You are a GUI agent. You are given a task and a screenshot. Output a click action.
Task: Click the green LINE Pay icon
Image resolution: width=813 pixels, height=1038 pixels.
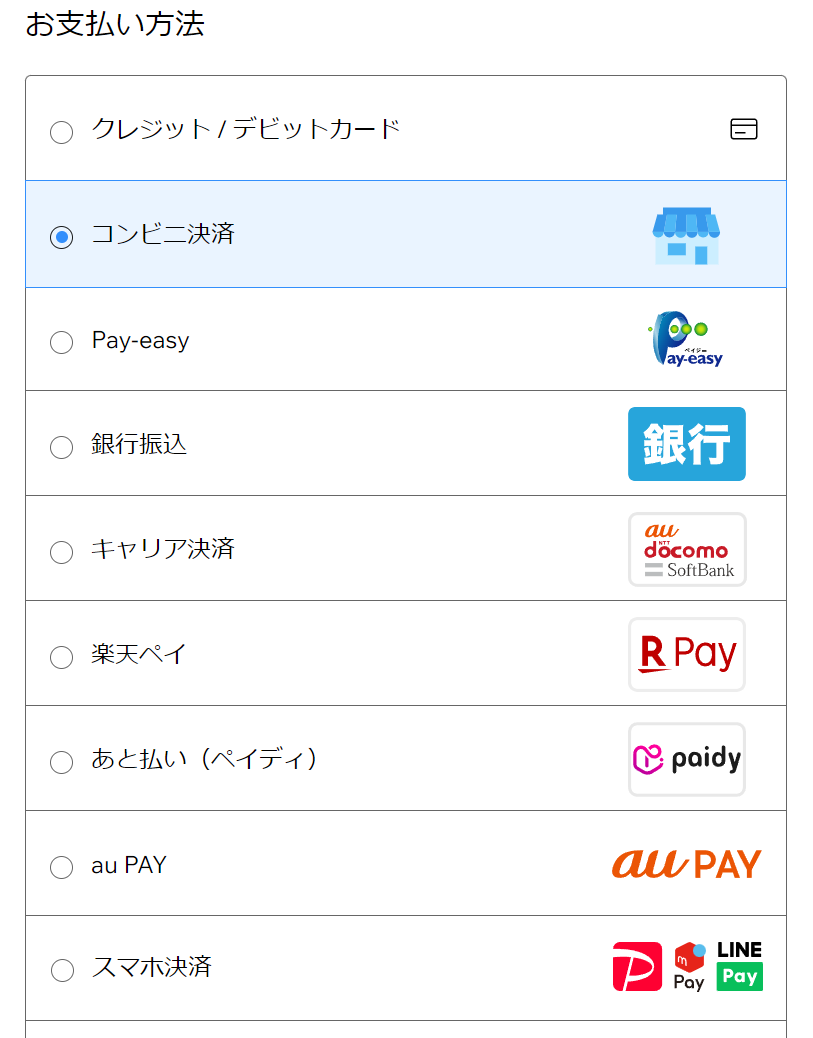click(x=740, y=966)
